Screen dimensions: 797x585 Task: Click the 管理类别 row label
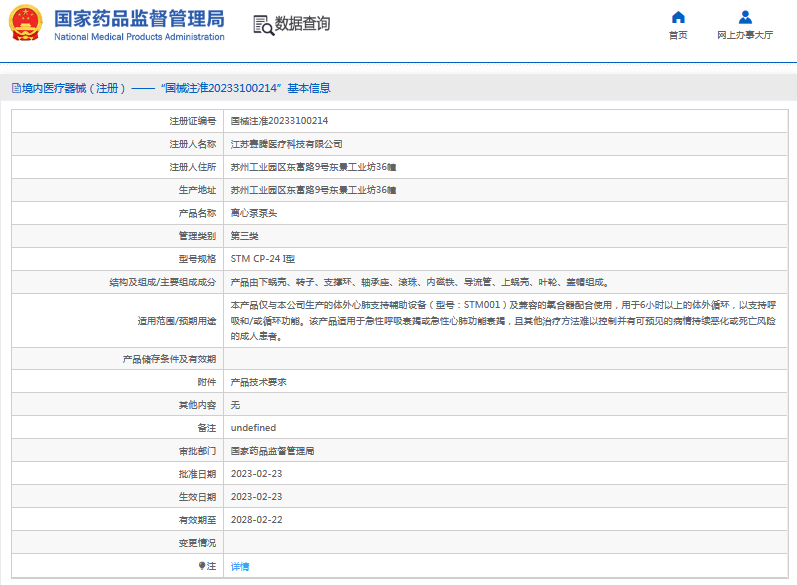tap(197, 236)
